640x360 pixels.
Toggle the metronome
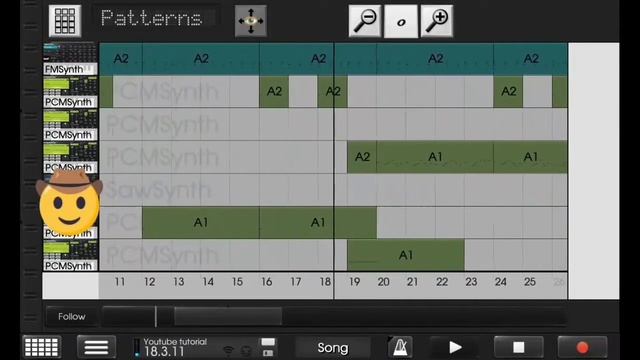[x=400, y=347]
